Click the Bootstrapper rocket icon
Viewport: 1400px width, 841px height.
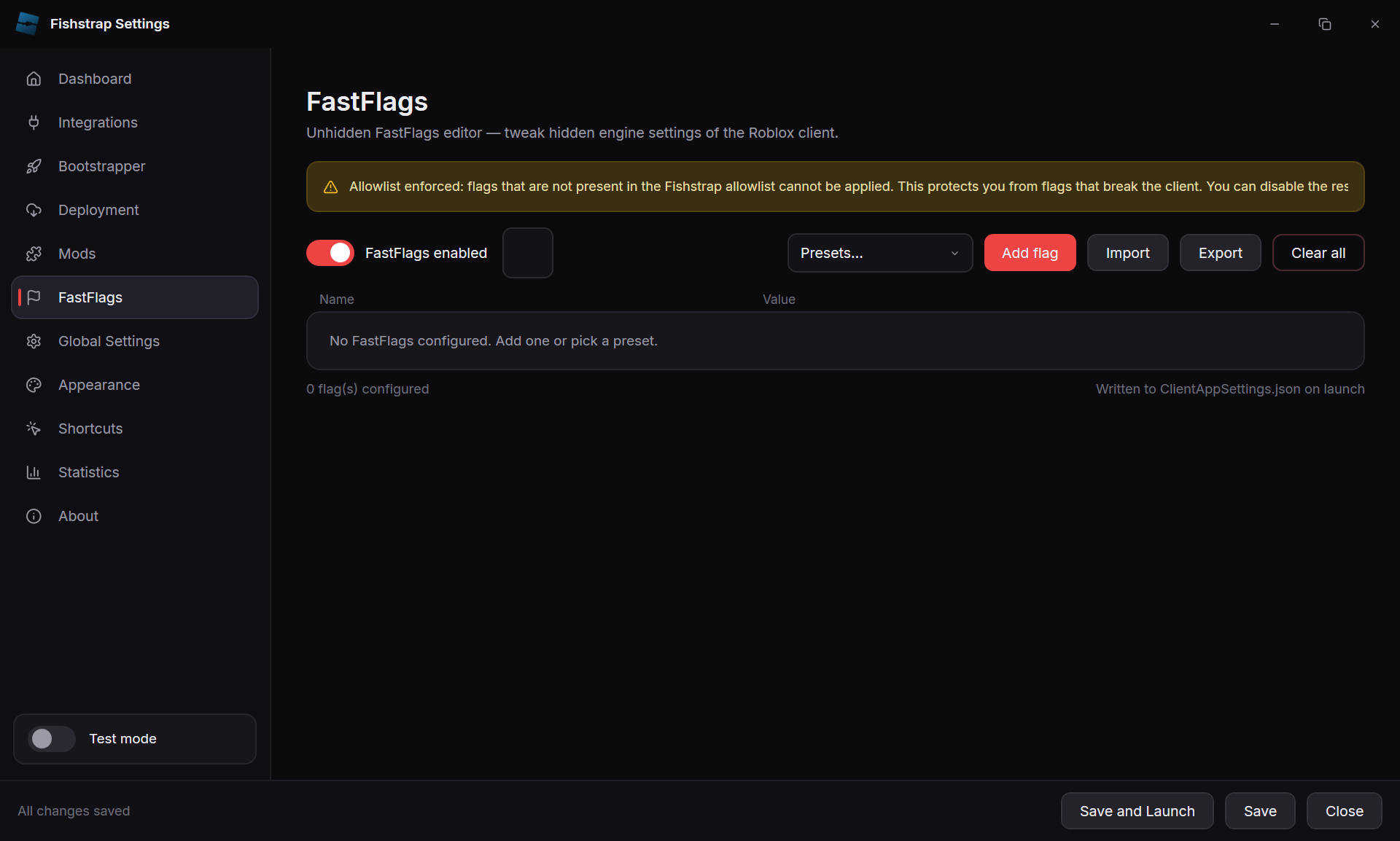[34, 166]
